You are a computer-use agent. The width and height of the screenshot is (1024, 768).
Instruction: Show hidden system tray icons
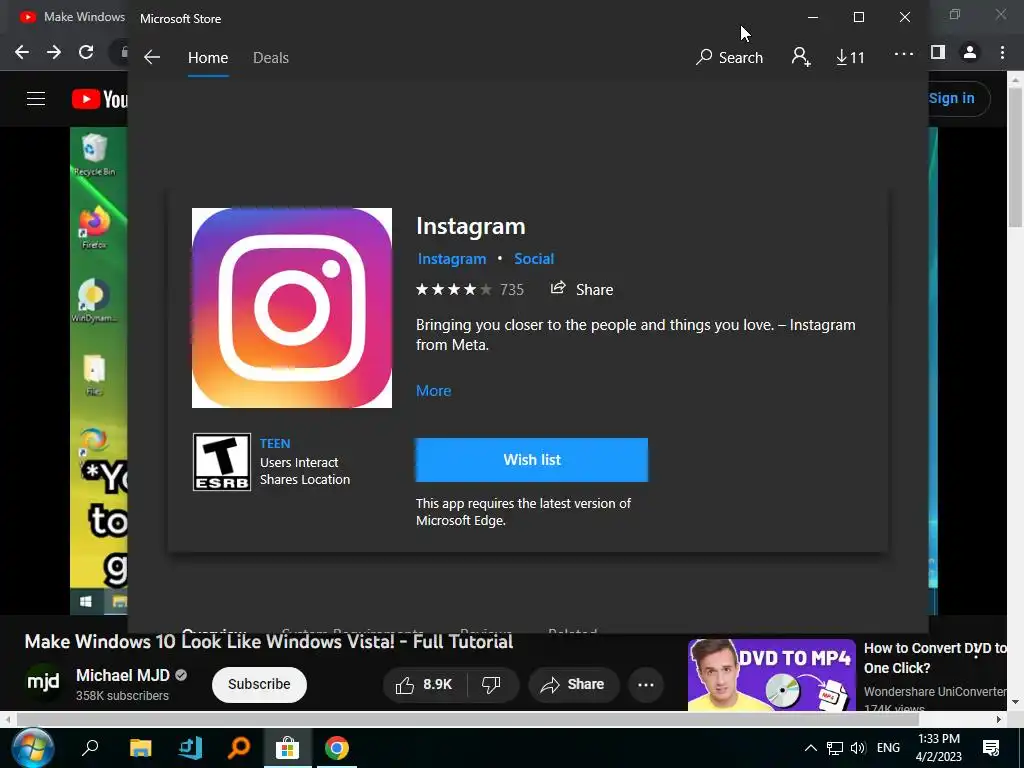pyautogui.click(x=810, y=748)
